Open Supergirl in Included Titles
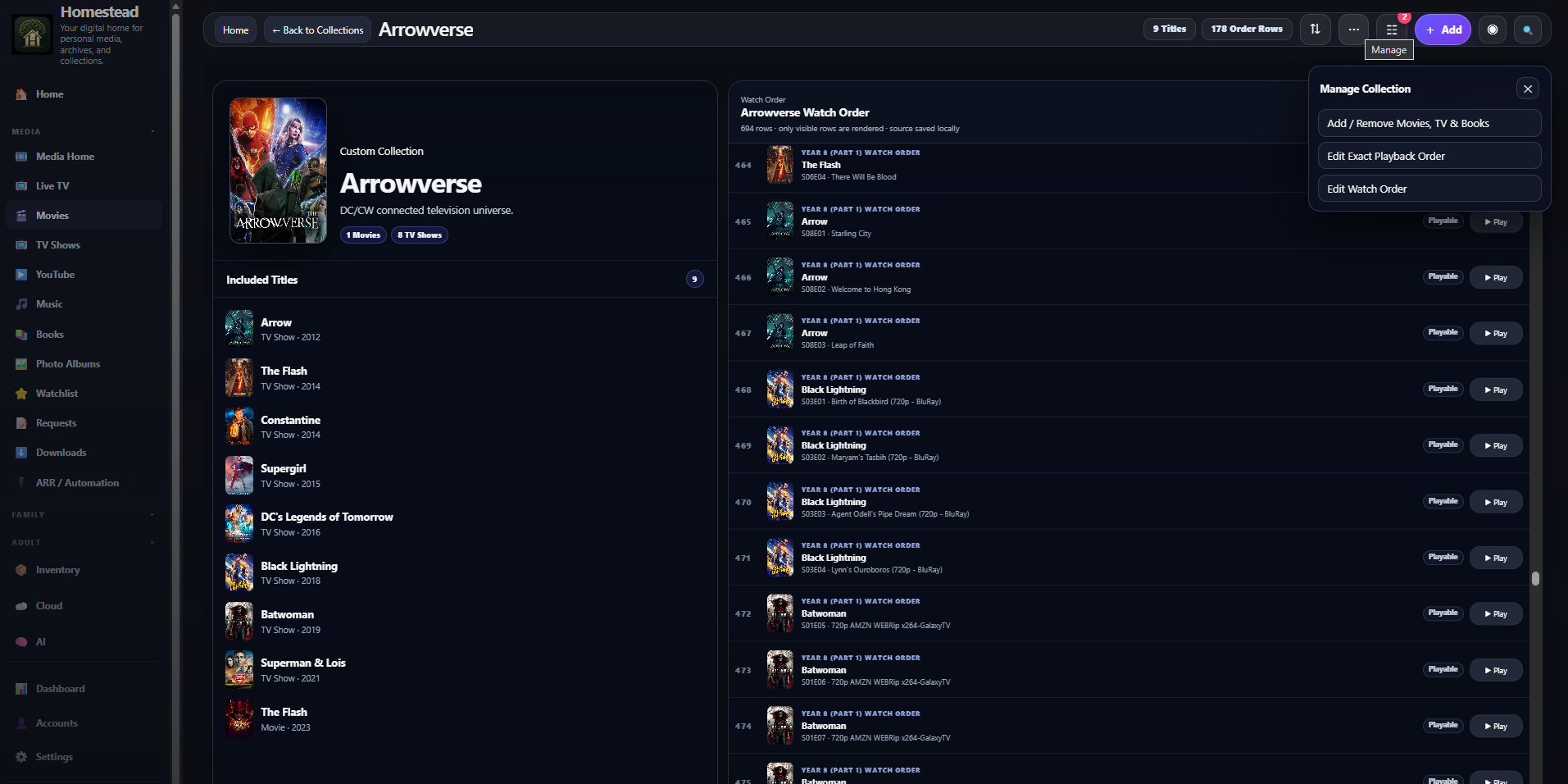1568x784 pixels. pos(465,476)
